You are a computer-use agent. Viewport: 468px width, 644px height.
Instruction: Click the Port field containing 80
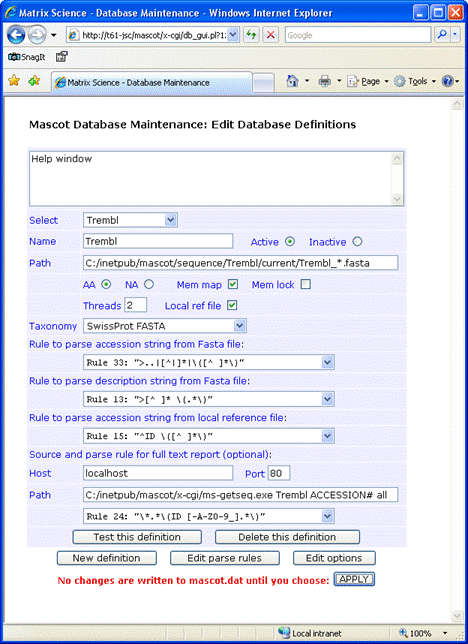pos(279,473)
